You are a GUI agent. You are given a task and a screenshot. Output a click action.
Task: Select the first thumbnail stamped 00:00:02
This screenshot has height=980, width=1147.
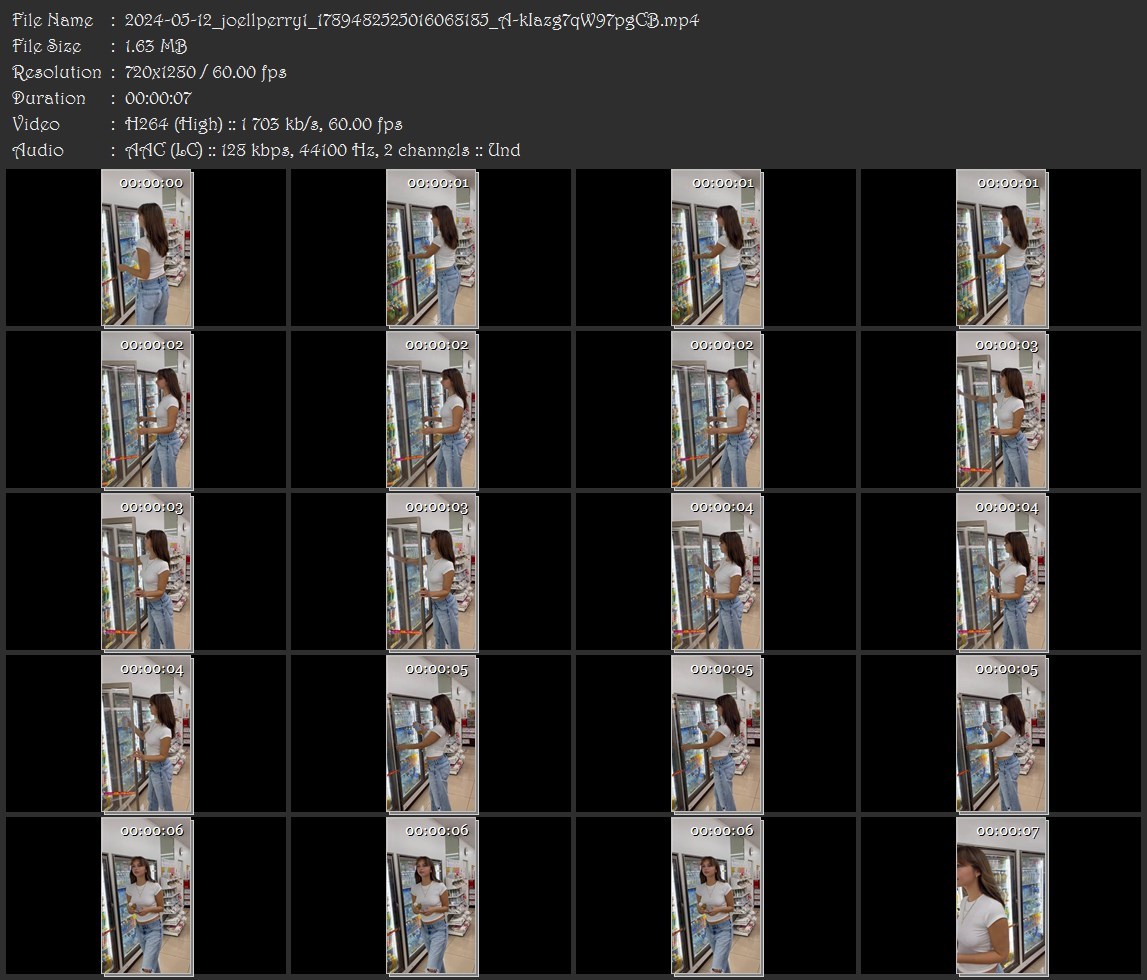[x=146, y=410]
